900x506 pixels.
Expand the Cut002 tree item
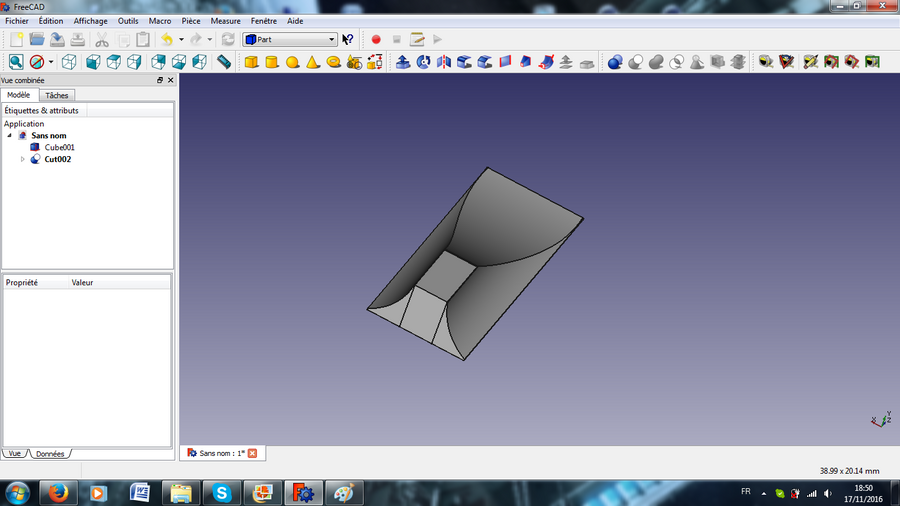[23, 159]
